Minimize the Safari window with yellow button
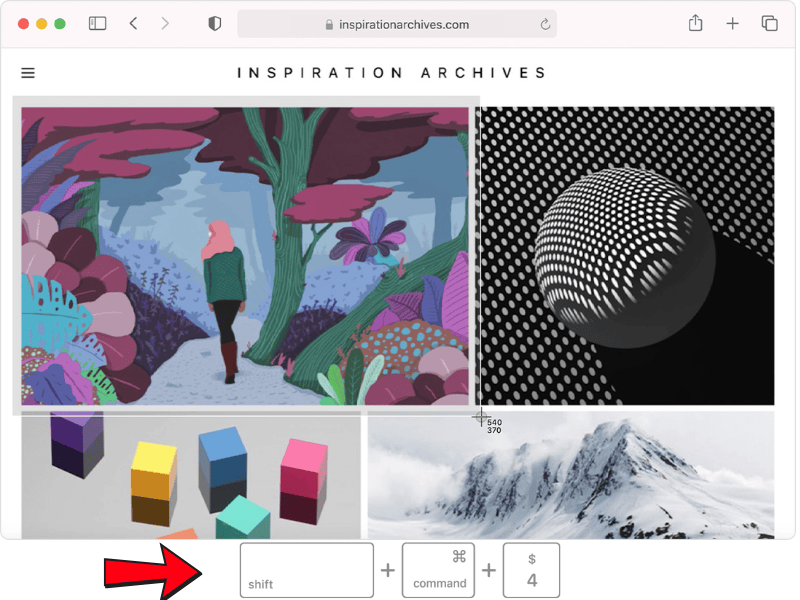800x600 pixels. pos(41,23)
